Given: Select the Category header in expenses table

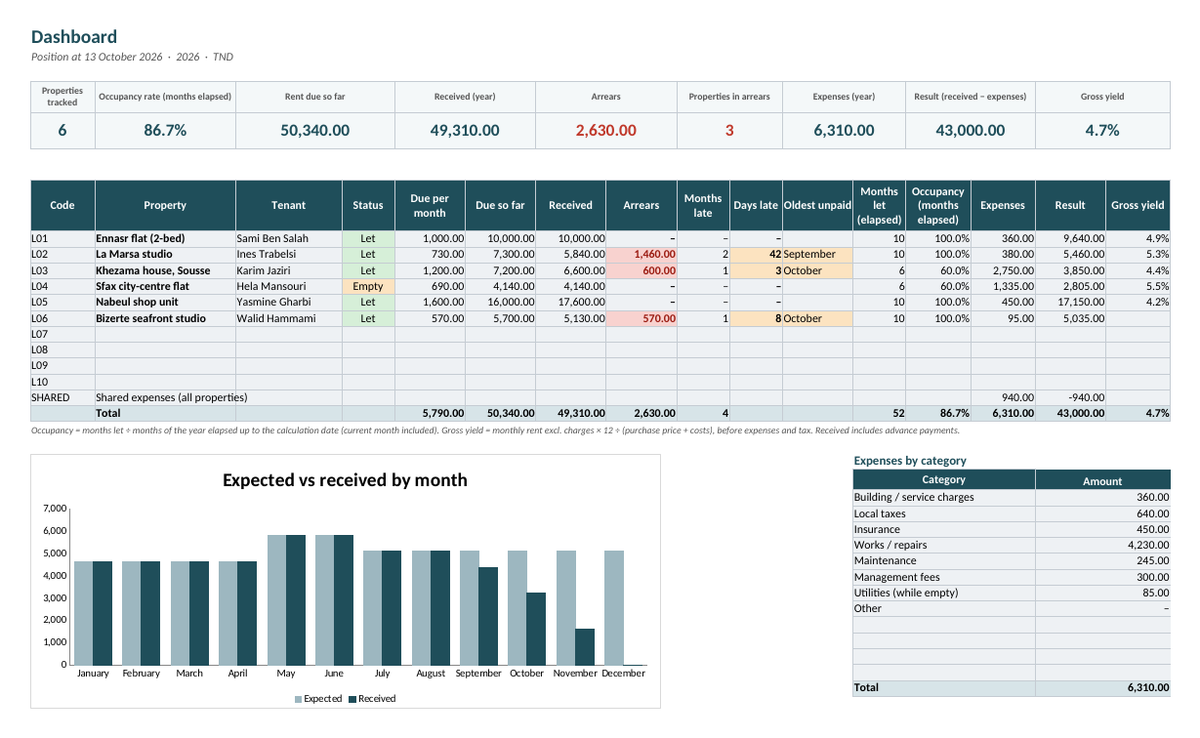Looking at the screenshot, I should [943, 480].
